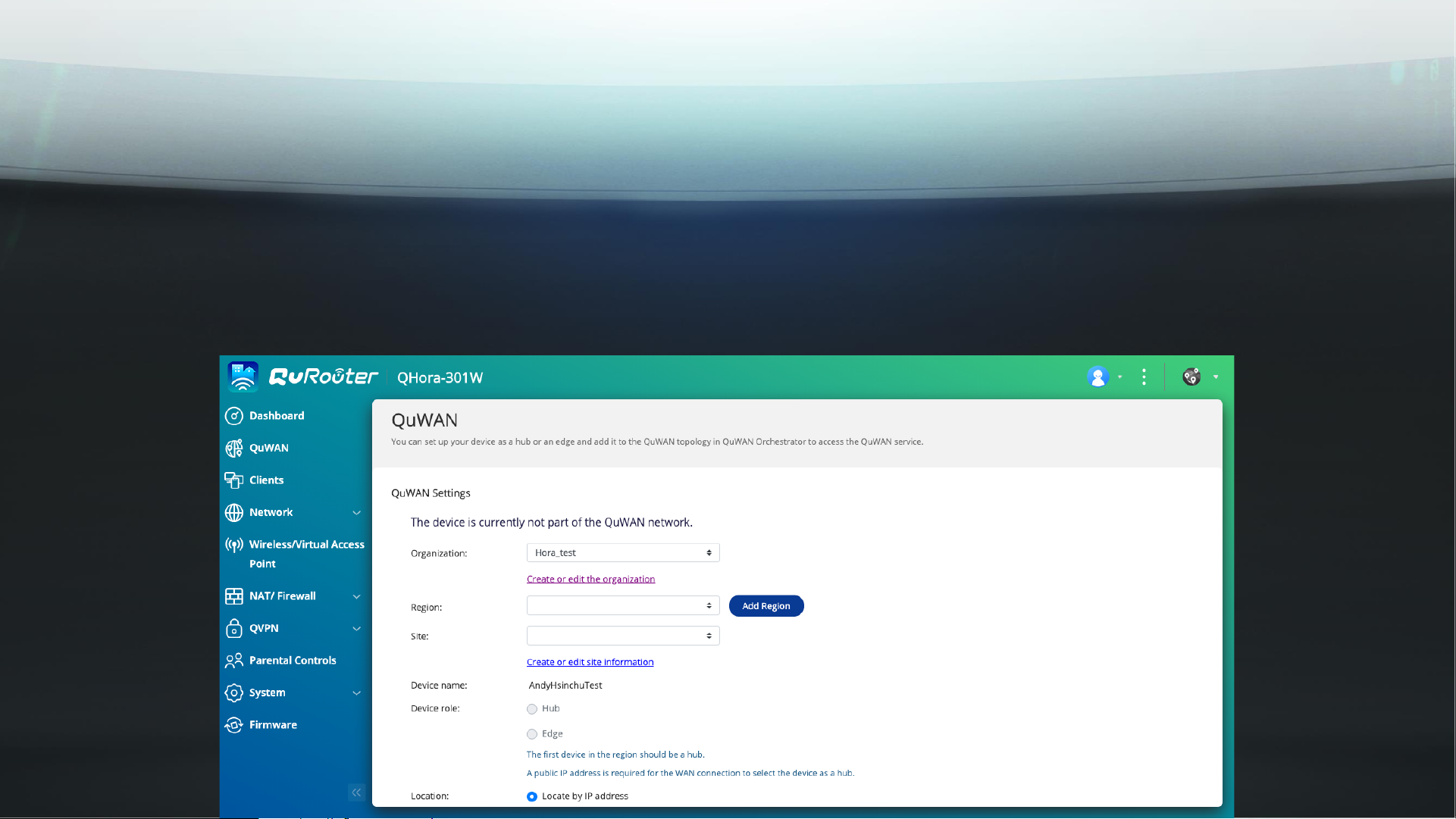Expand the NAT/Firewall submenu chevron

356,597
